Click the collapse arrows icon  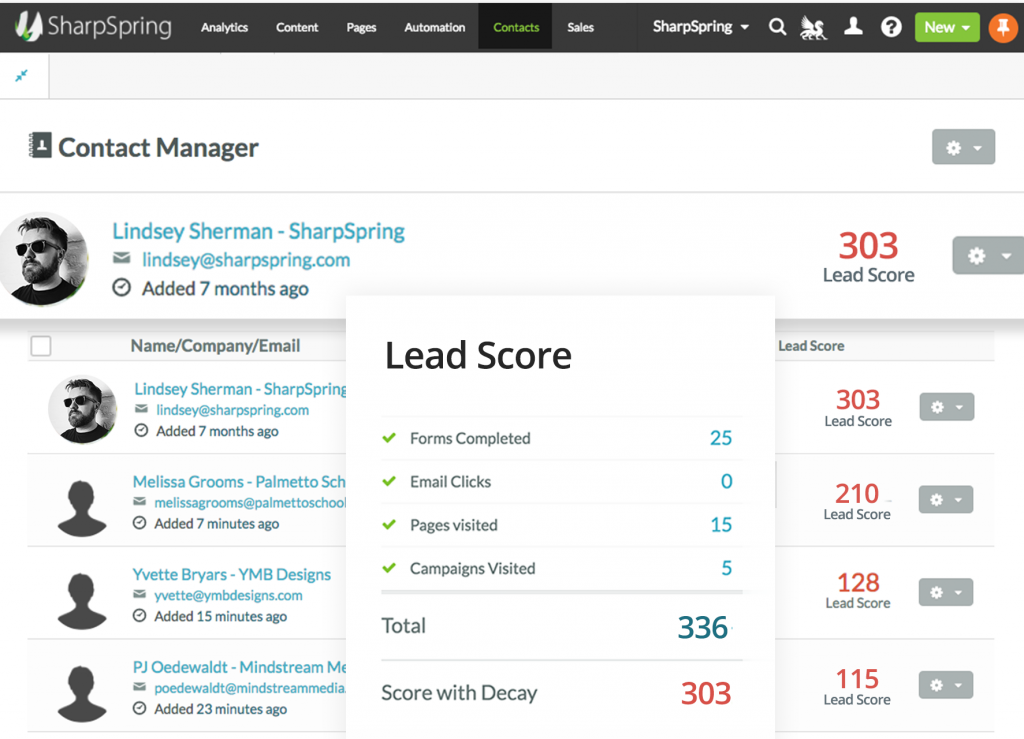tap(22, 76)
